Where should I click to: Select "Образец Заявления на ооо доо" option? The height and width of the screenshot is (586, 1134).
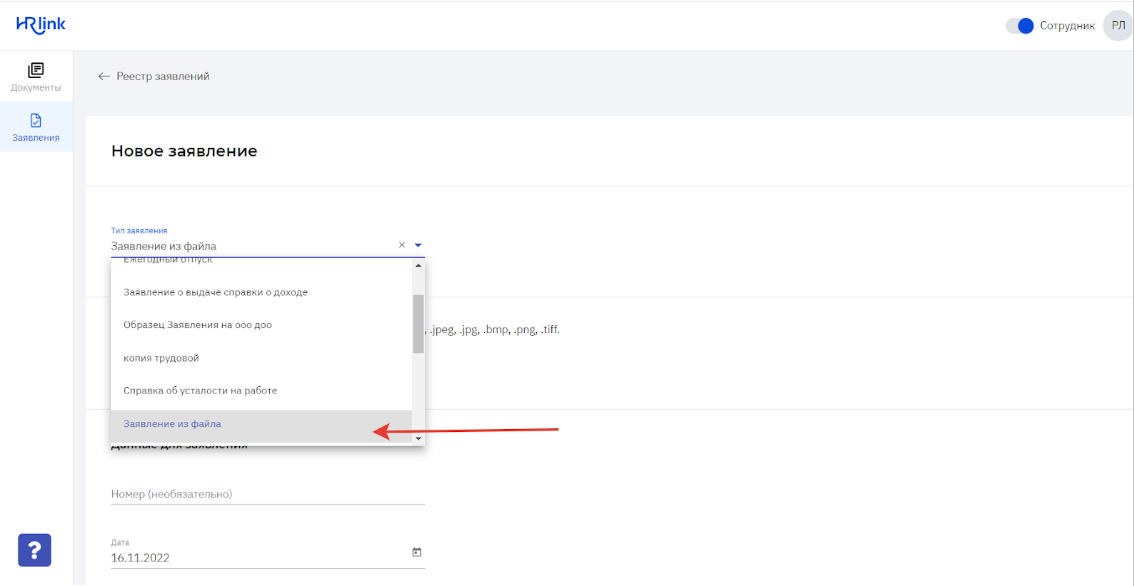197,325
